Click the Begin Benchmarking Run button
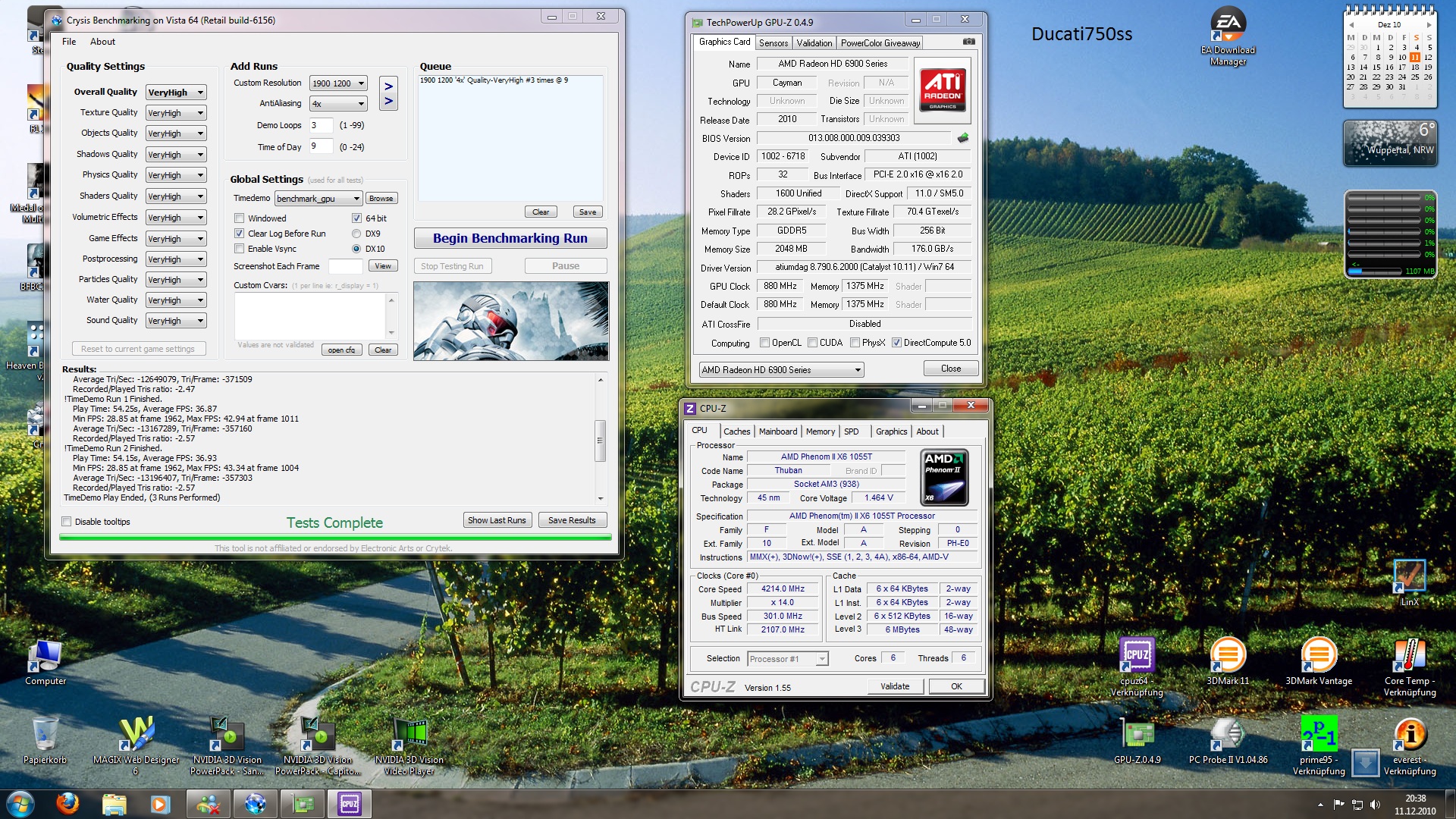The width and height of the screenshot is (1456, 819). click(510, 238)
